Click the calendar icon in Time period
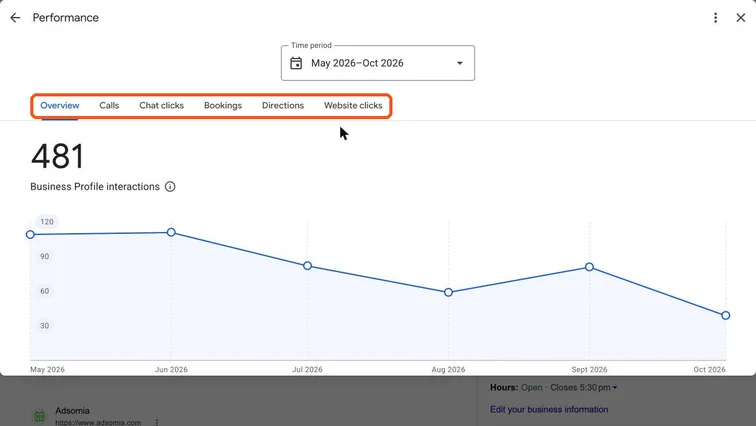The height and width of the screenshot is (426, 756). pos(296,63)
